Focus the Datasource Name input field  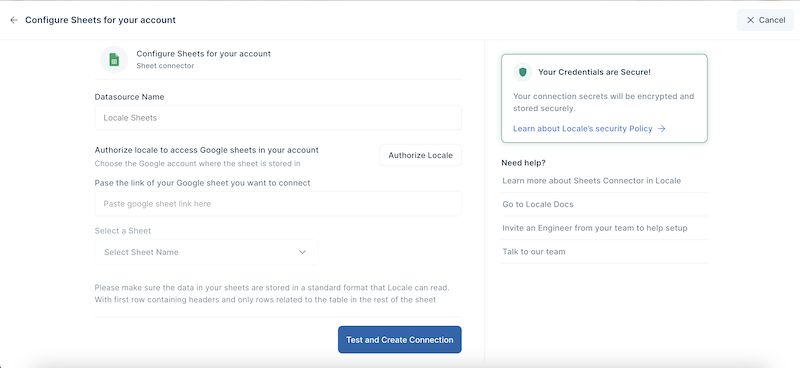click(x=278, y=117)
